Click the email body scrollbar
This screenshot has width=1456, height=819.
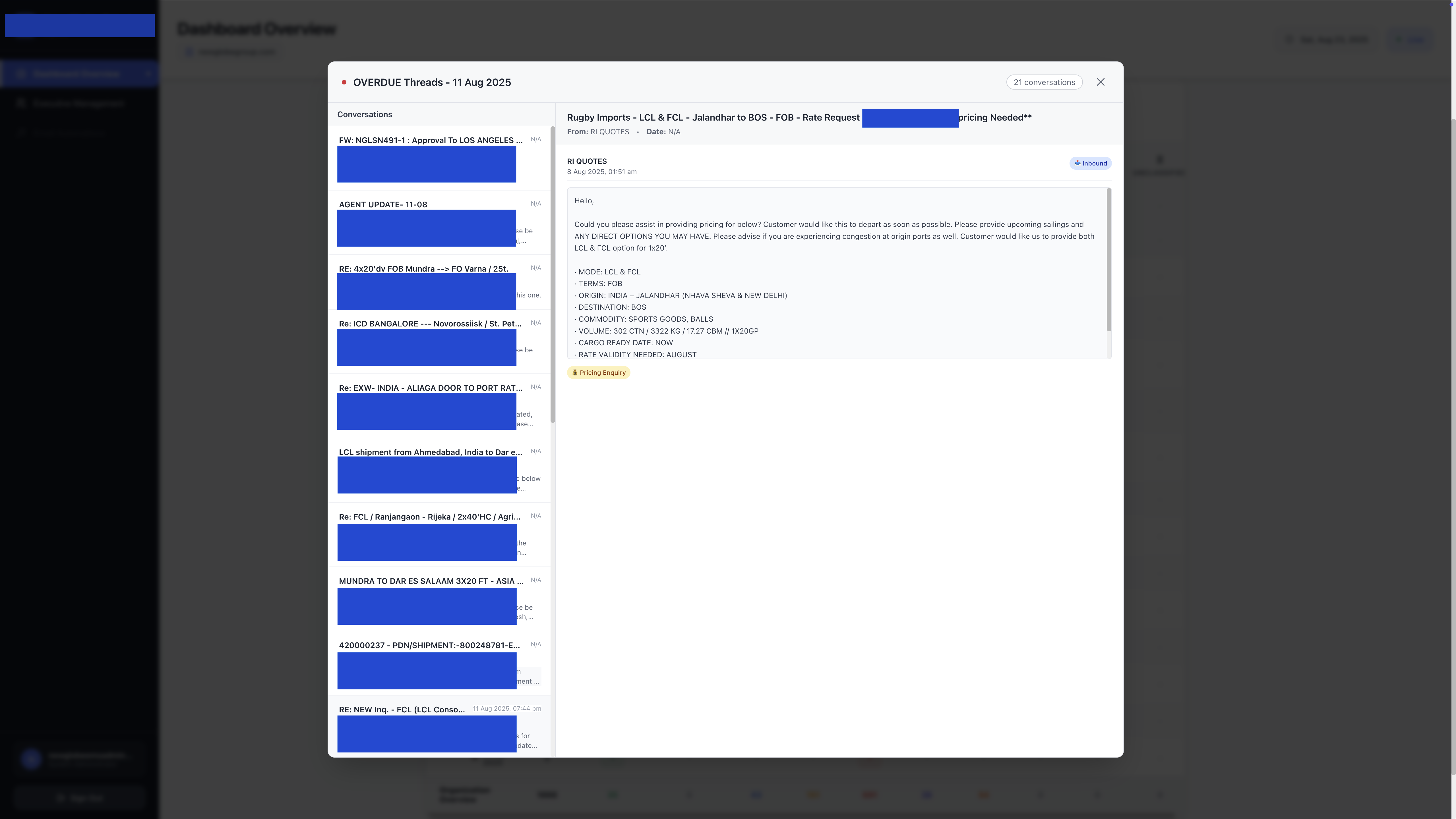[x=1108, y=260]
